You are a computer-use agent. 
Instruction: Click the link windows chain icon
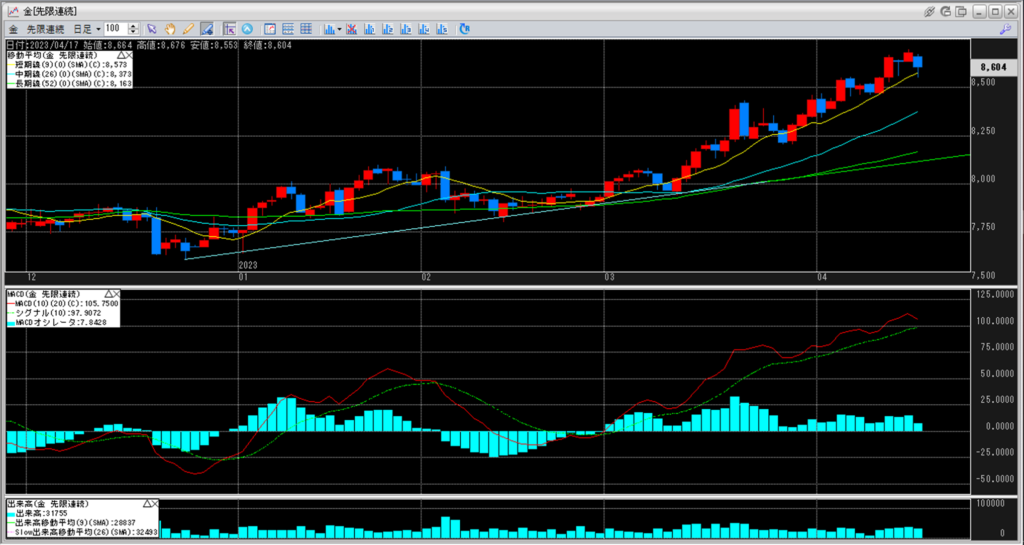point(931,11)
